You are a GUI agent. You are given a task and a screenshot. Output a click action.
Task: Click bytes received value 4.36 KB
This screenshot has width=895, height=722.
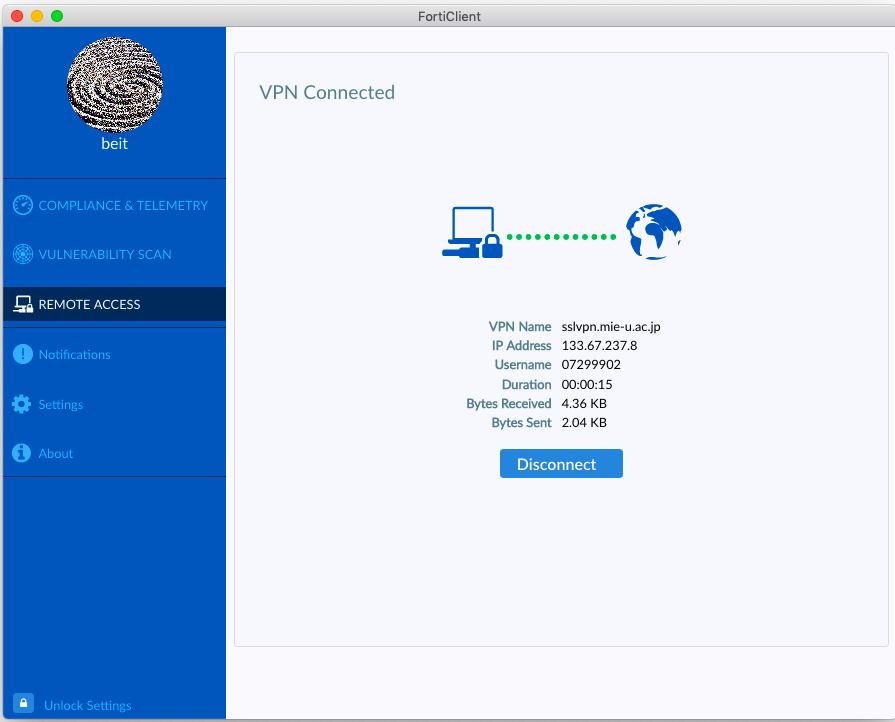(584, 404)
